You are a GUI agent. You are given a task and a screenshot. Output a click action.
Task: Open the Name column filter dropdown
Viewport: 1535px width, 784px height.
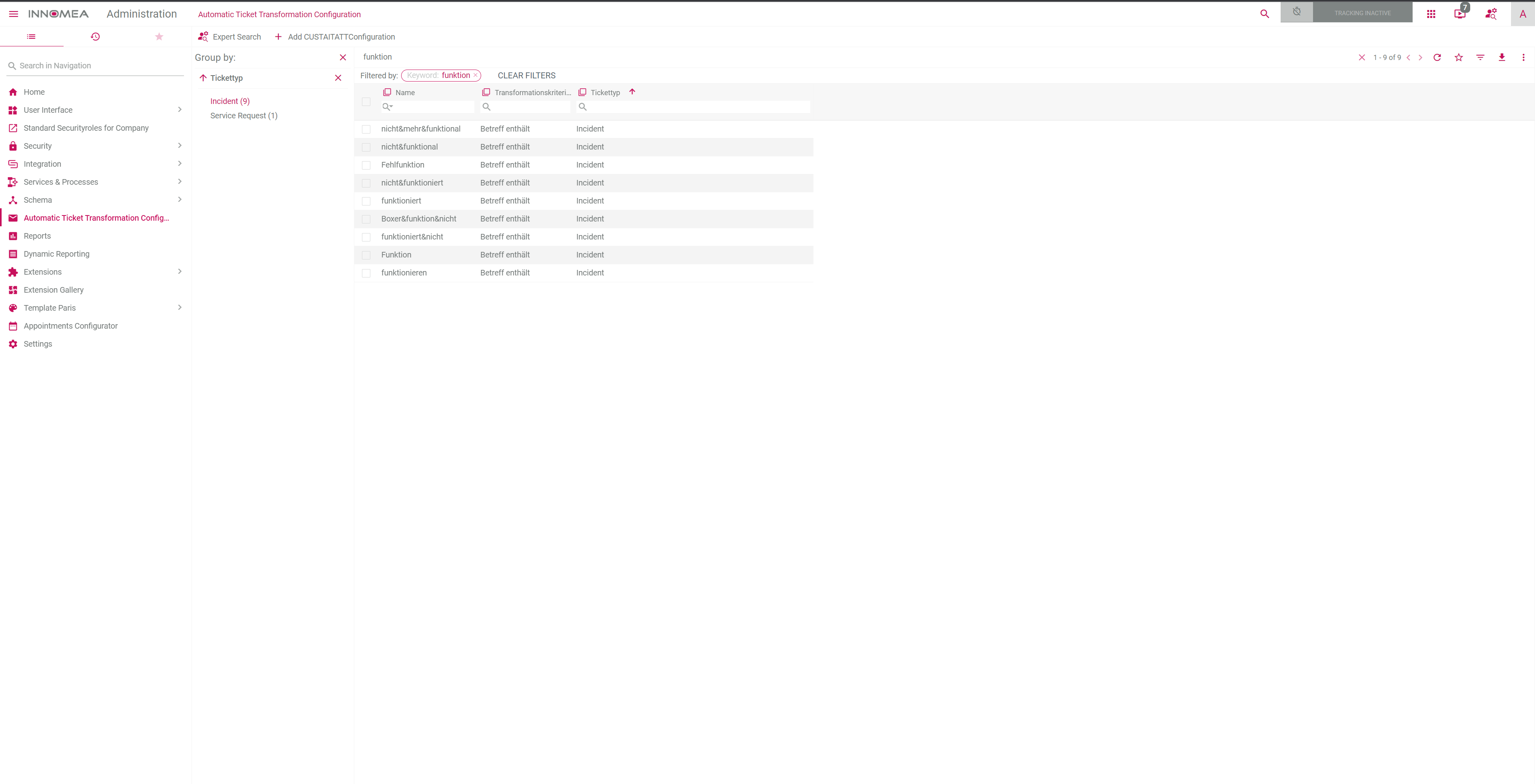coord(387,107)
